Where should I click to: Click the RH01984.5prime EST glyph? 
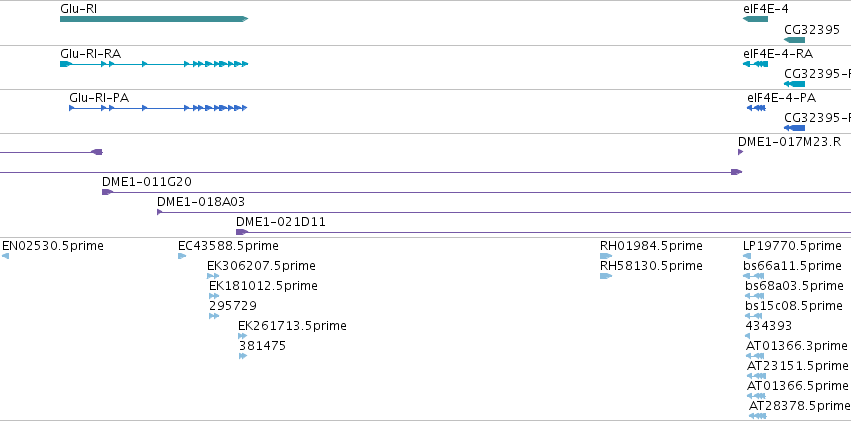point(606,256)
